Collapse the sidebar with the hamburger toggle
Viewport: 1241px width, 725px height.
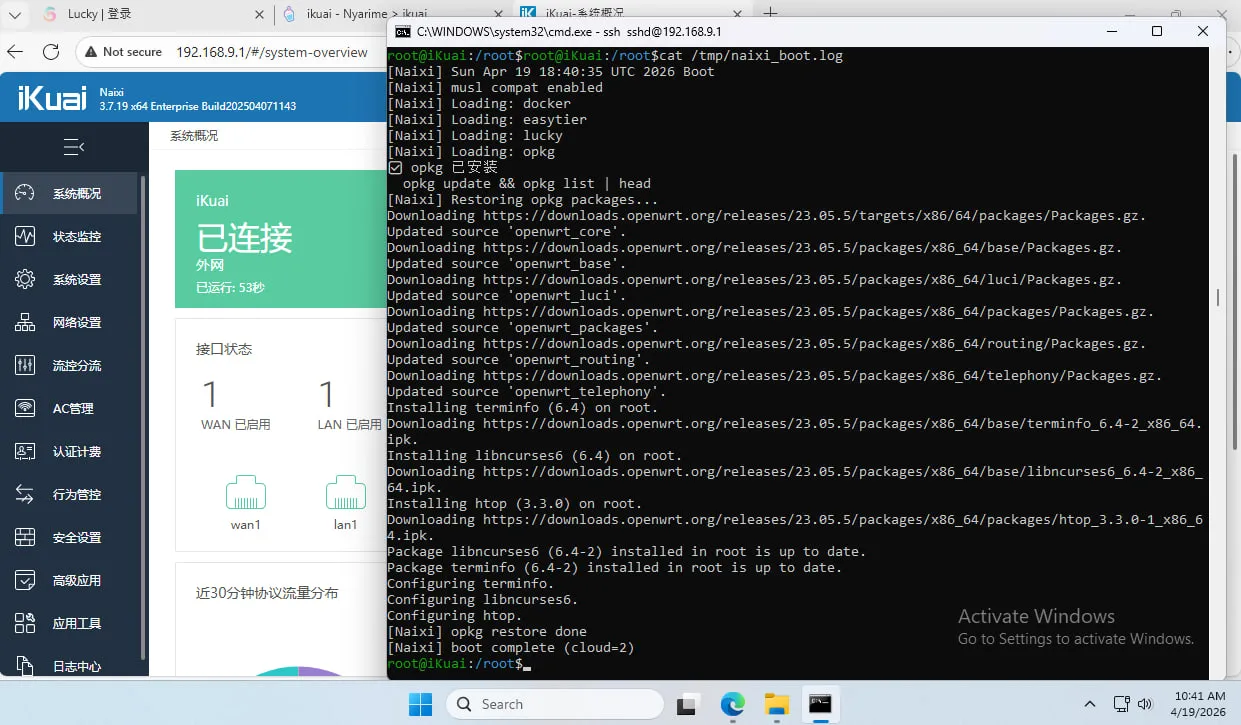pos(73,147)
